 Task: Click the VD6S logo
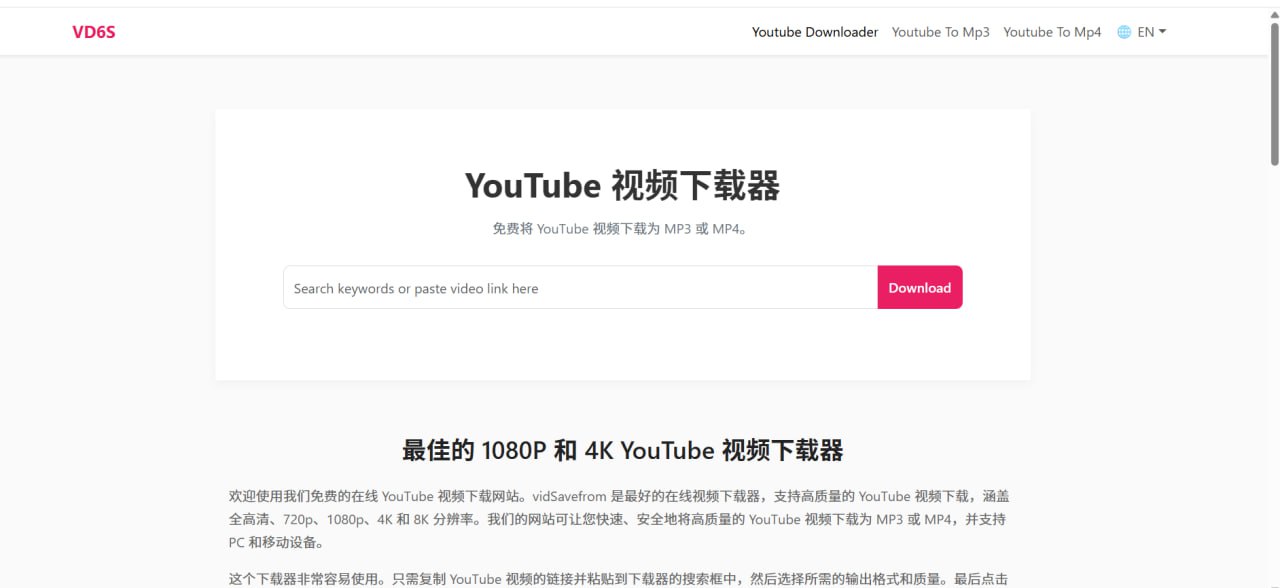(93, 31)
